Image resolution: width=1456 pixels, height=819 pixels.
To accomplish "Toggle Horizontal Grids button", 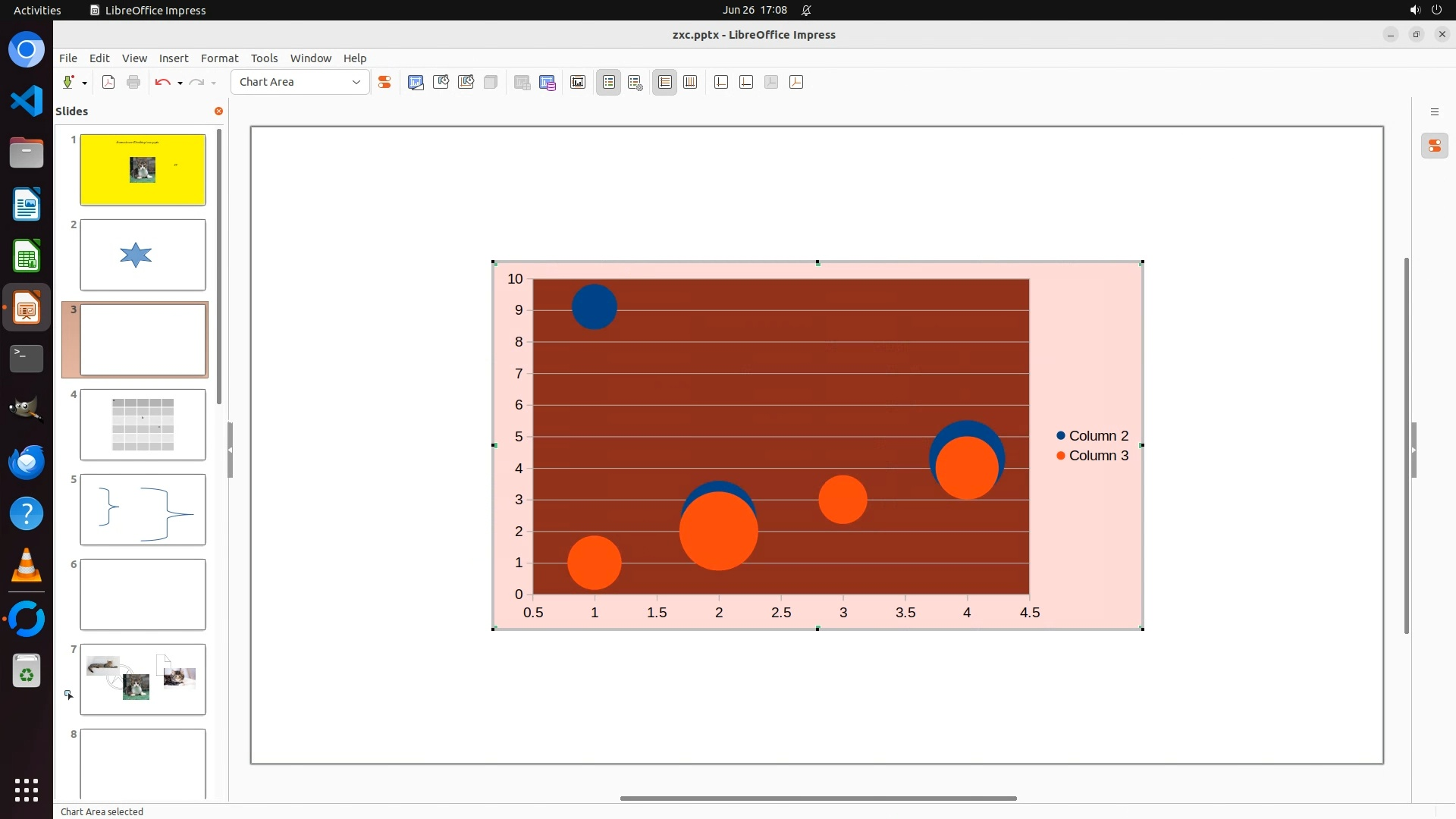I will click(665, 82).
